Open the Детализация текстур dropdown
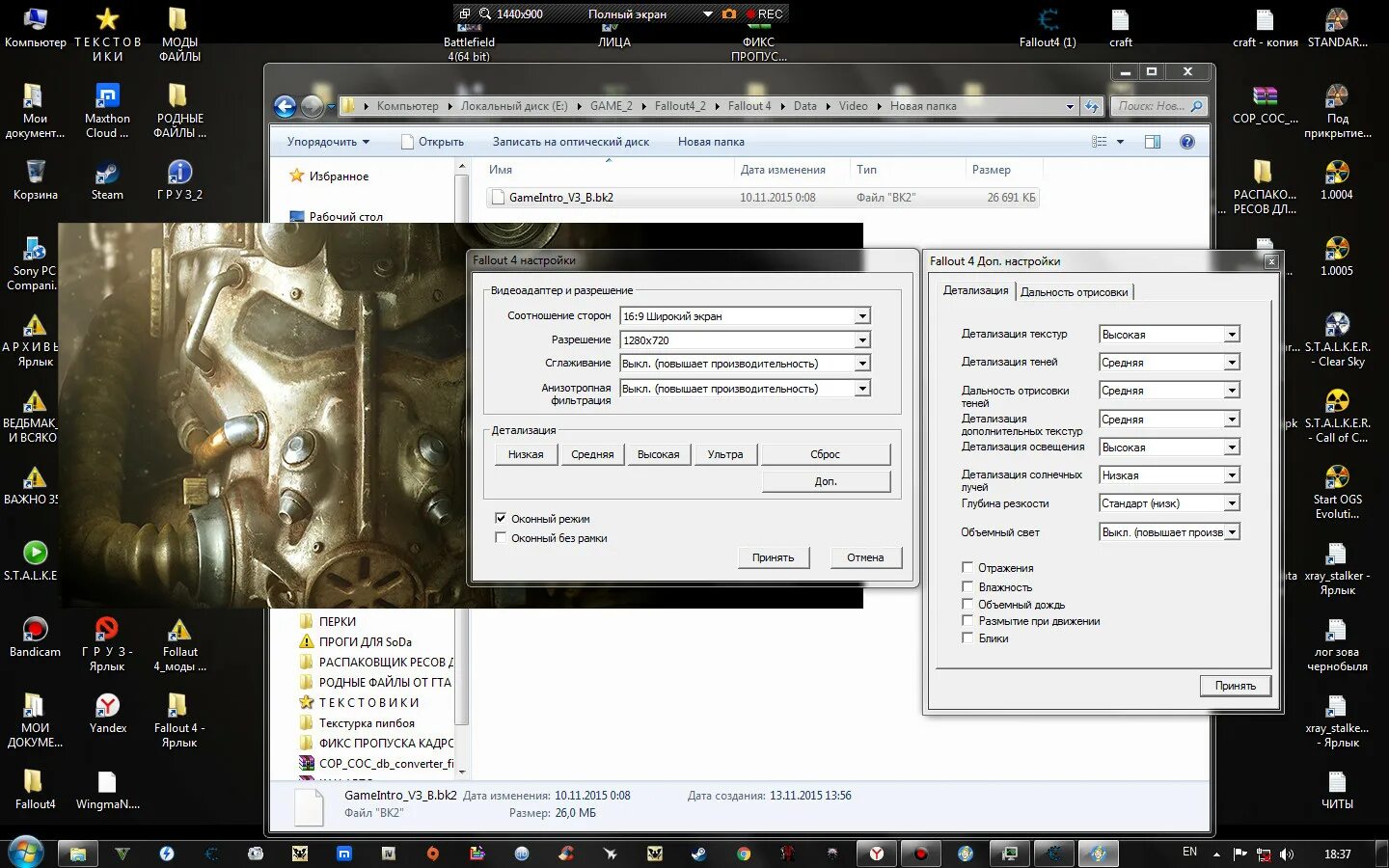The height and width of the screenshot is (868, 1389). (1169, 334)
